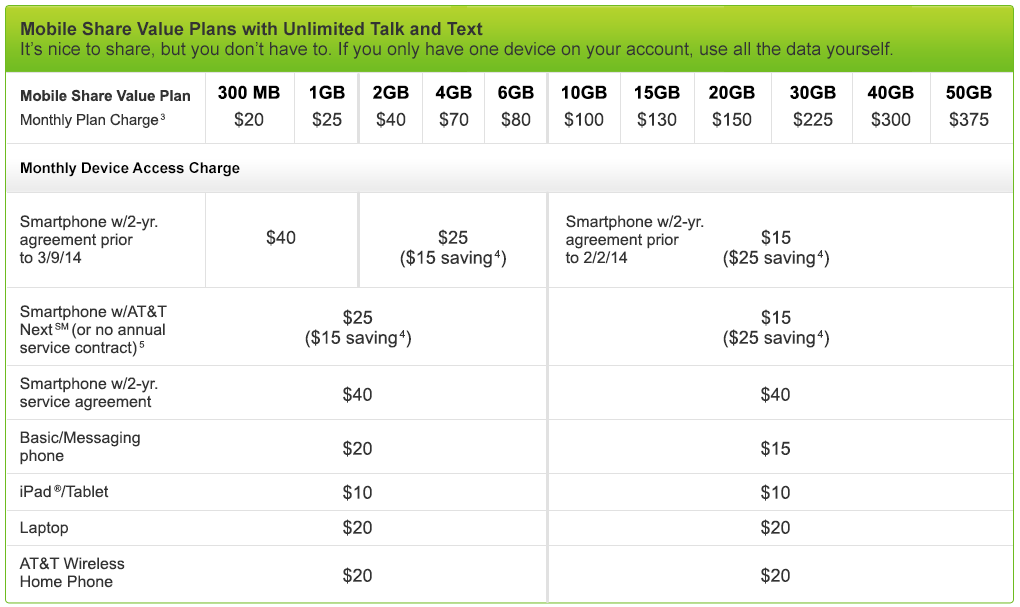Choose the 6GB plan column

click(x=516, y=93)
